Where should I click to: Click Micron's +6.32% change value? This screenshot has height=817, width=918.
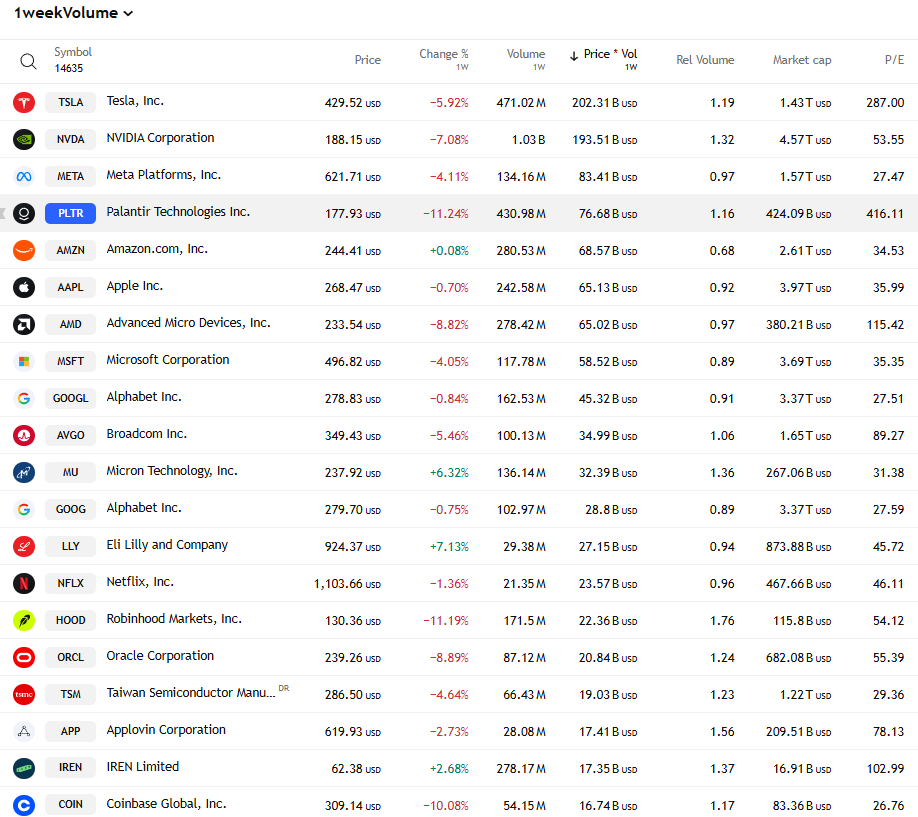click(449, 473)
